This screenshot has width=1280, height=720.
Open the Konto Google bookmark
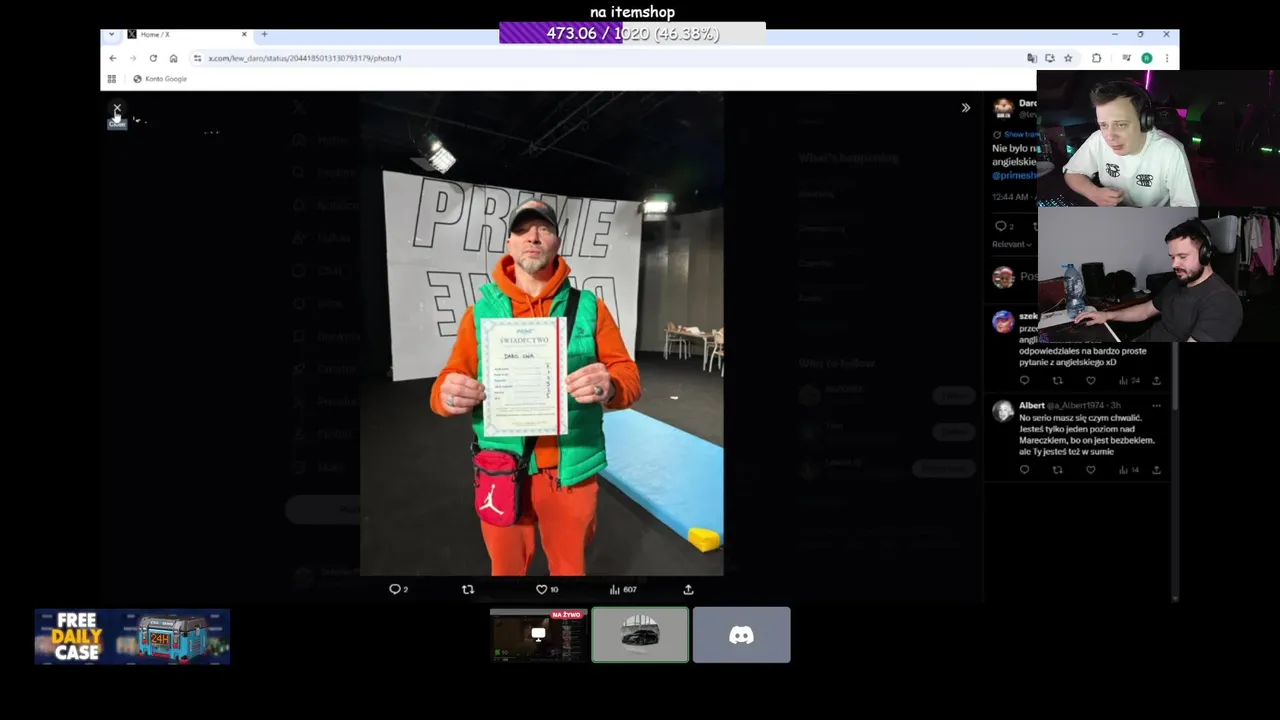160,78
